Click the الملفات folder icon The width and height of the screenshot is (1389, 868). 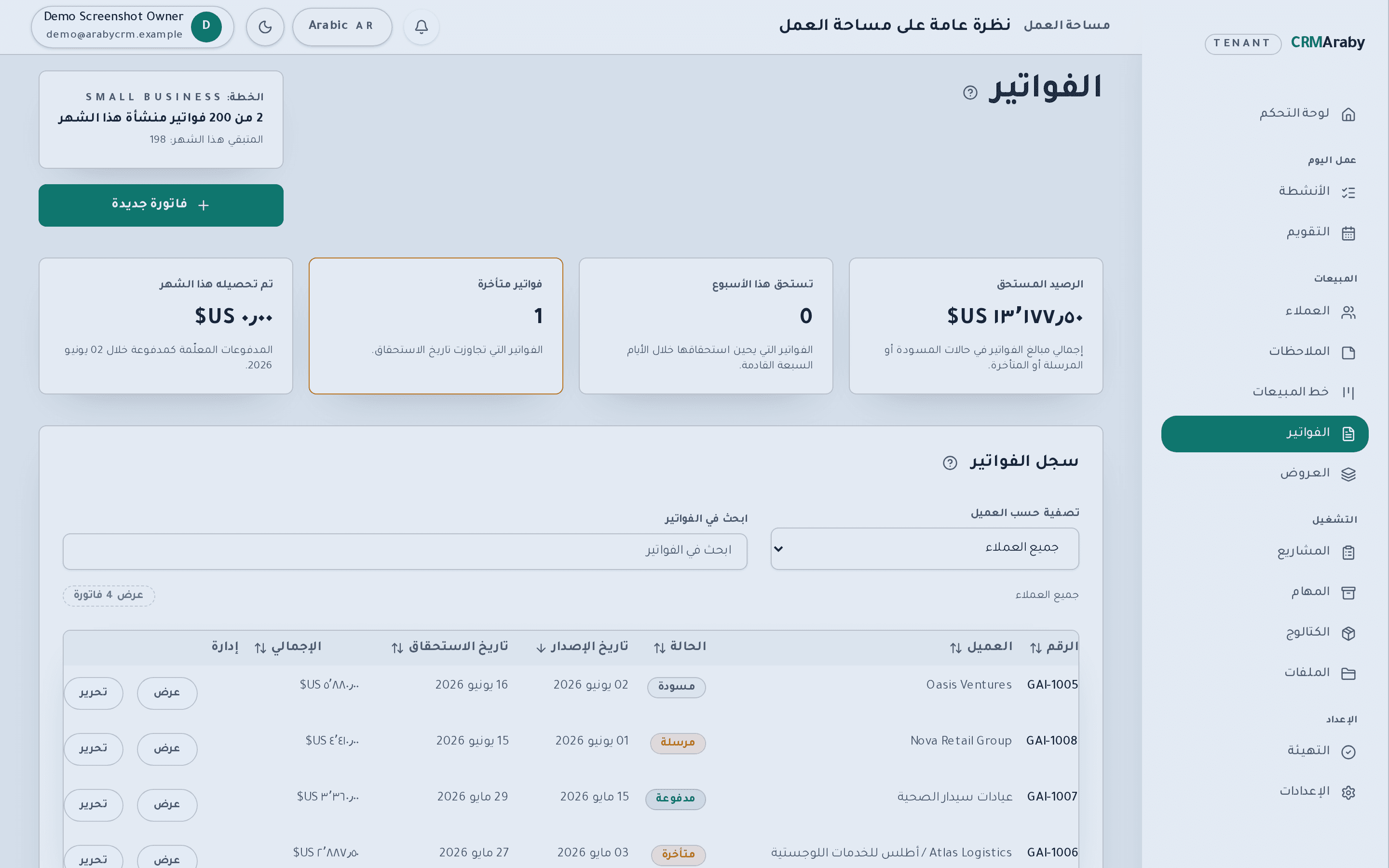[x=1348, y=673]
